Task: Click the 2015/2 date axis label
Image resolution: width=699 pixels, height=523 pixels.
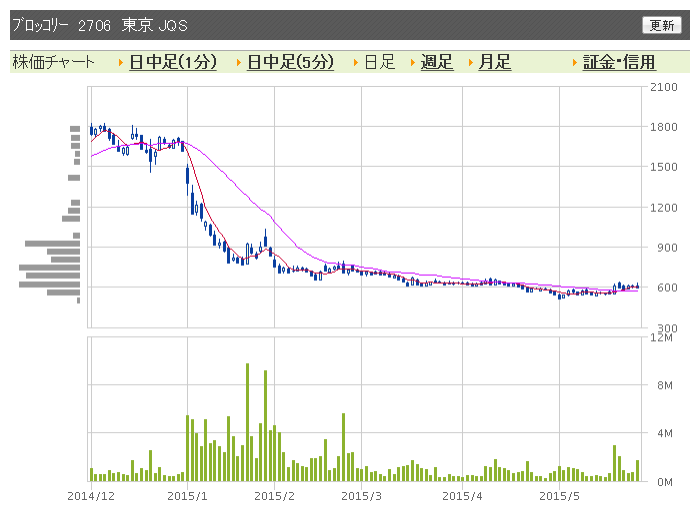Action: (x=274, y=496)
